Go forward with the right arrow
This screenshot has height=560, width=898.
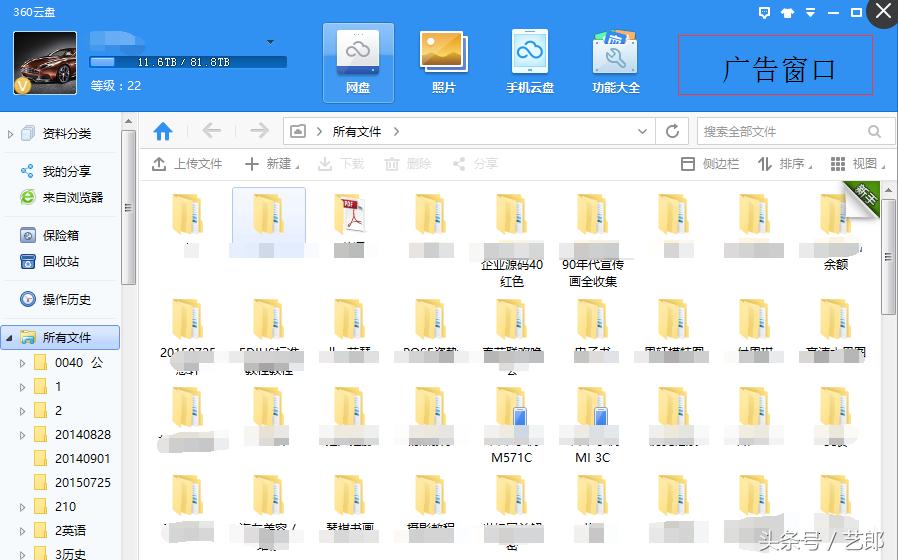coord(259,131)
